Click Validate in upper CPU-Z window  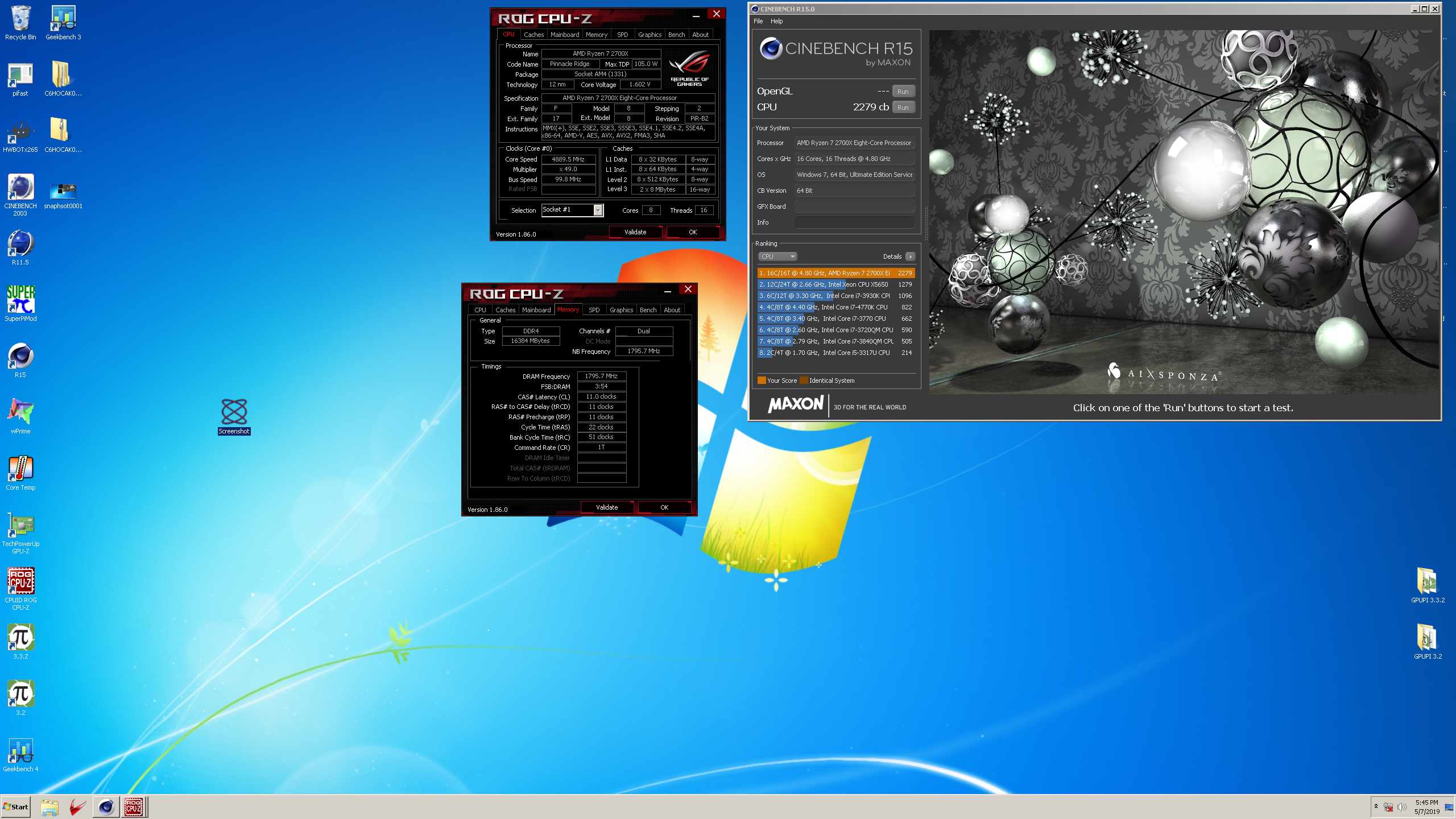click(635, 232)
